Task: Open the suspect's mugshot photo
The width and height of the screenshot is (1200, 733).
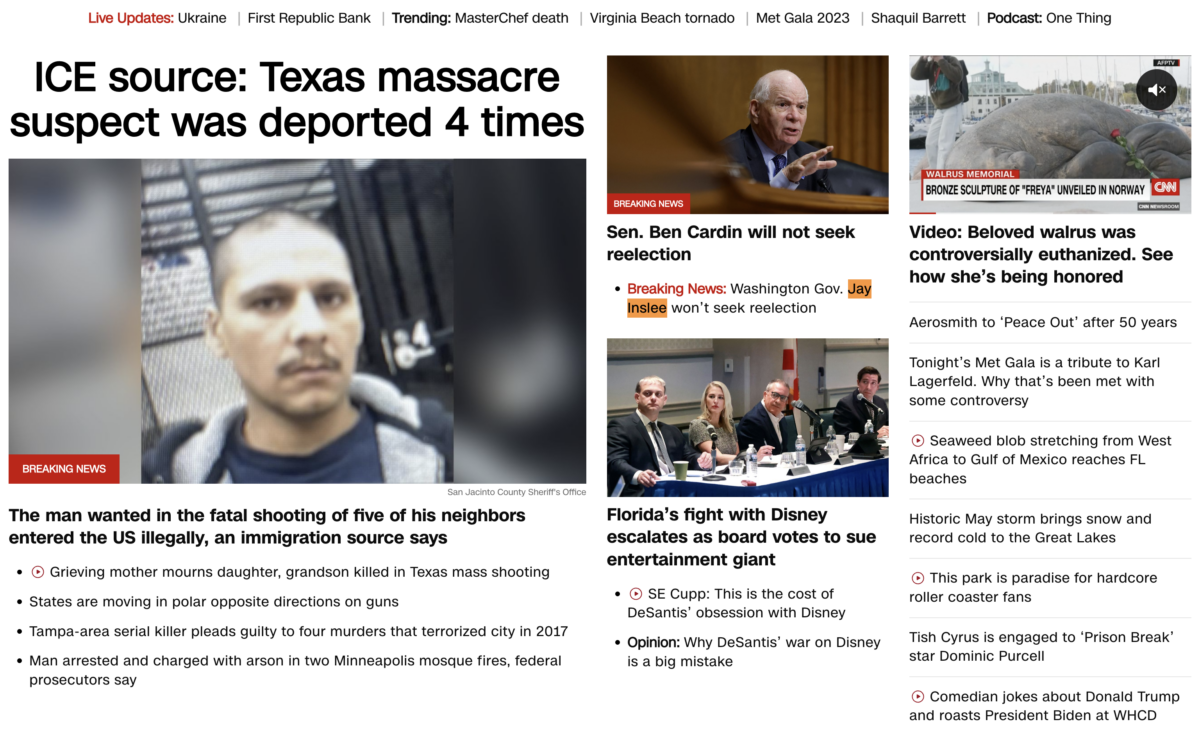Action: coord(297,321)
